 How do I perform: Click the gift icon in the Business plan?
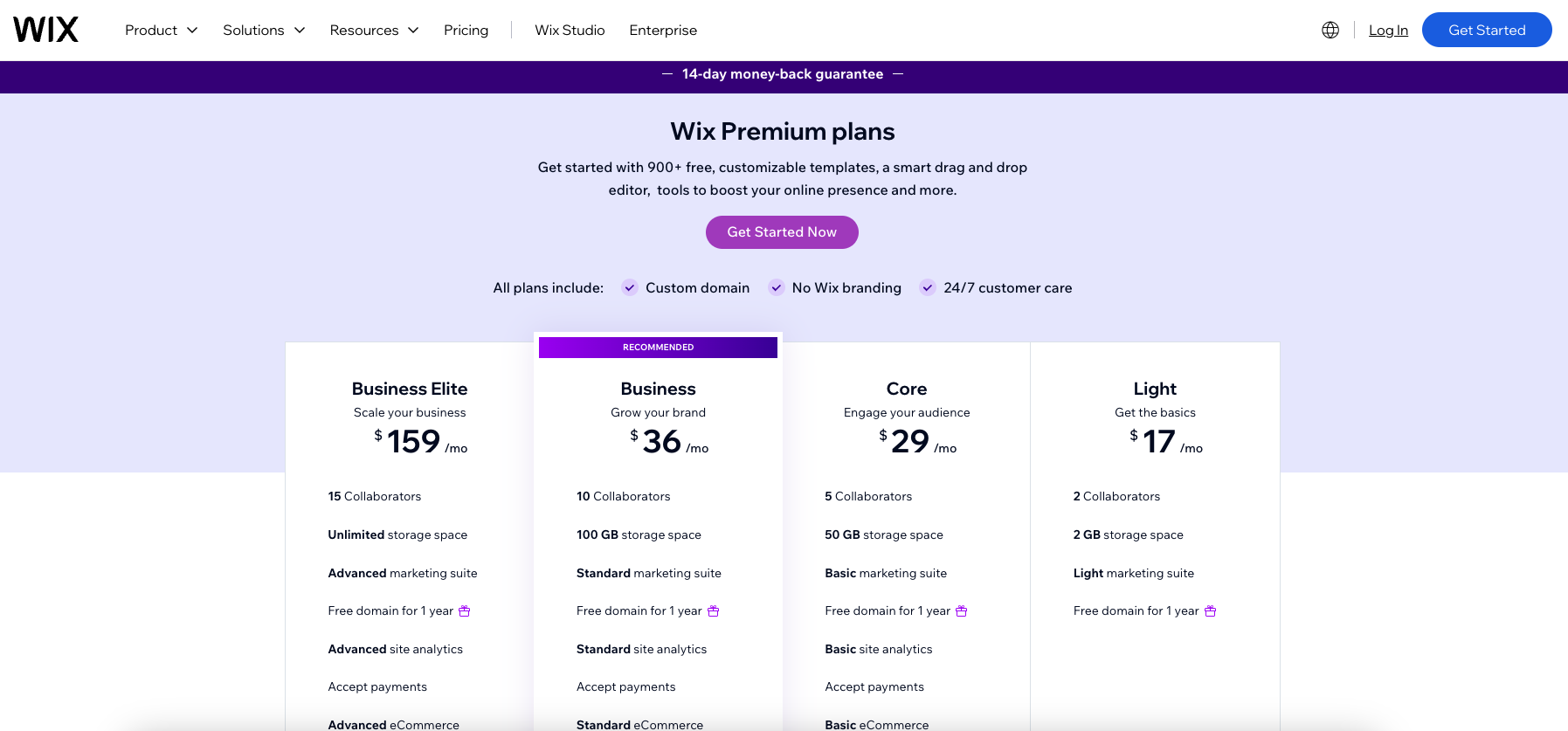click(714, 610)
